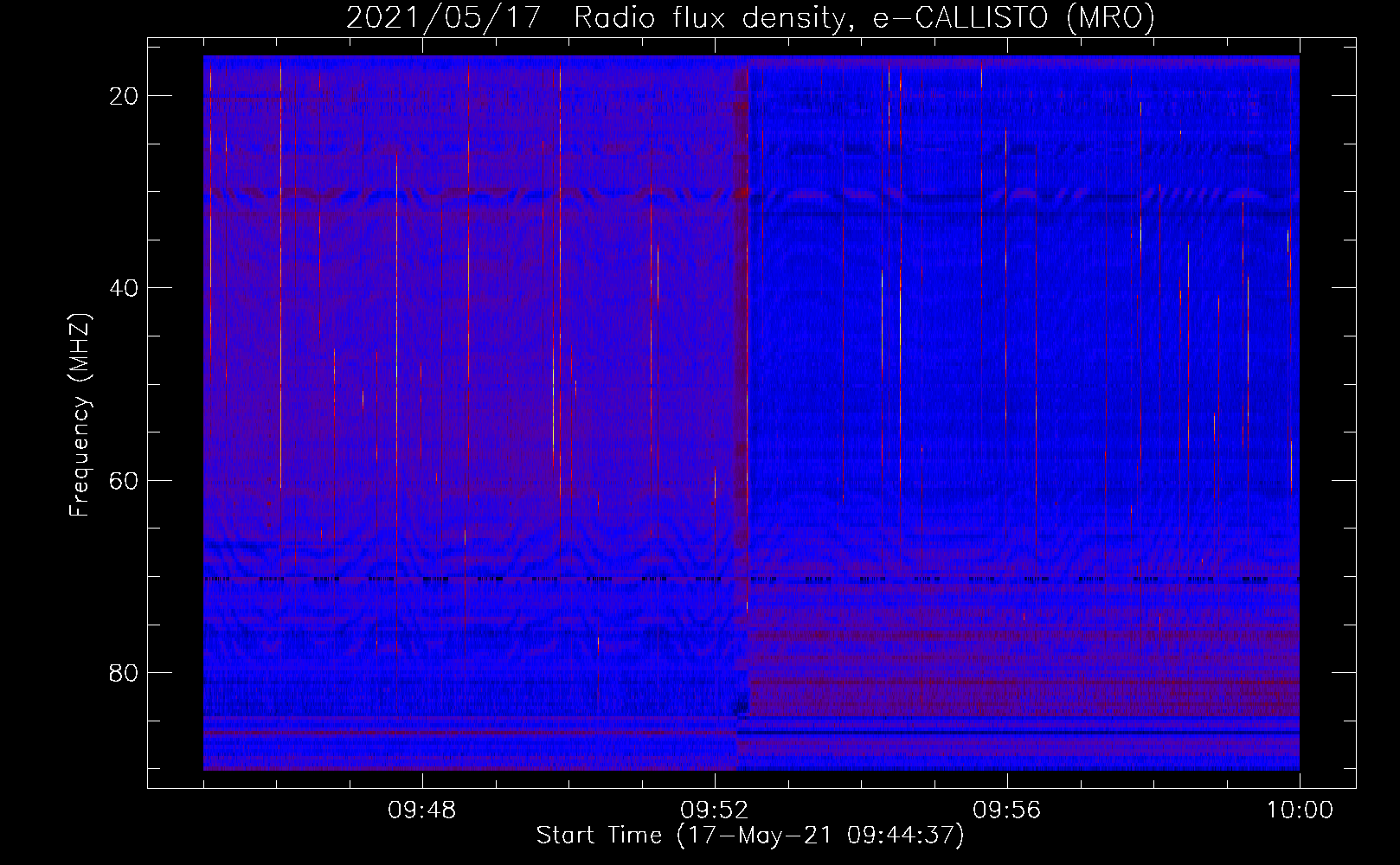
Task: Click the 09:56 time tick label
Action: [x=1006, y=811]
